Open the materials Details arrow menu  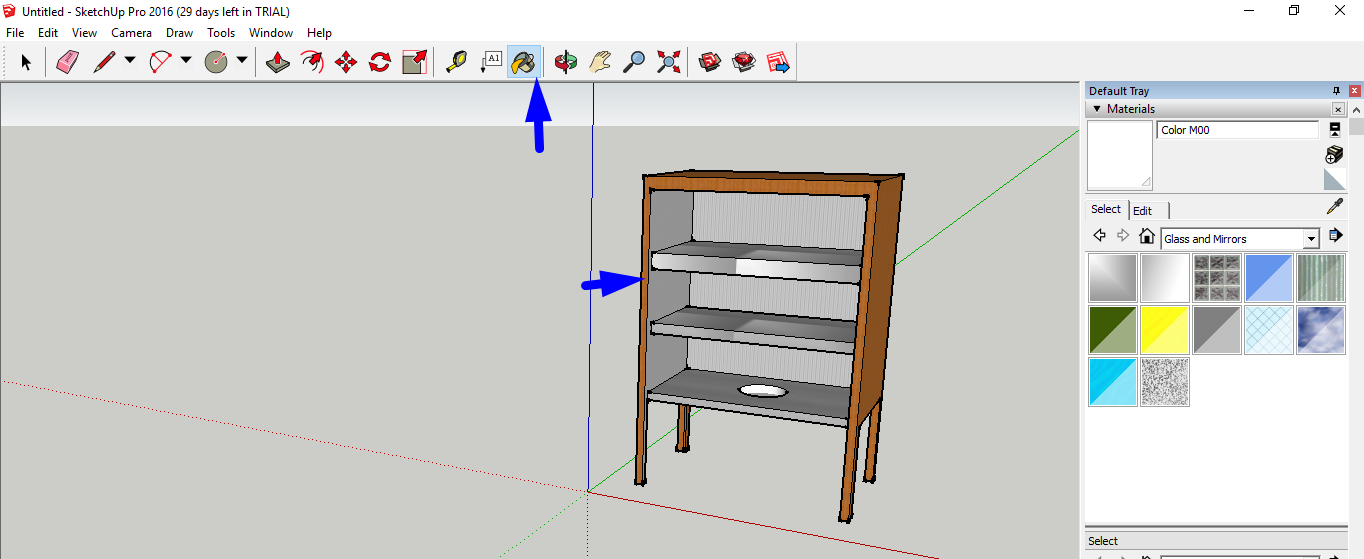click(x=1335, y=236)
